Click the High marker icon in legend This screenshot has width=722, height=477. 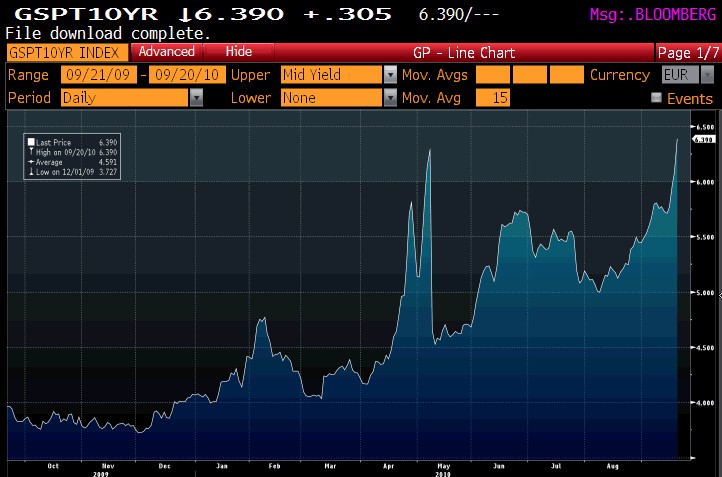31,151
